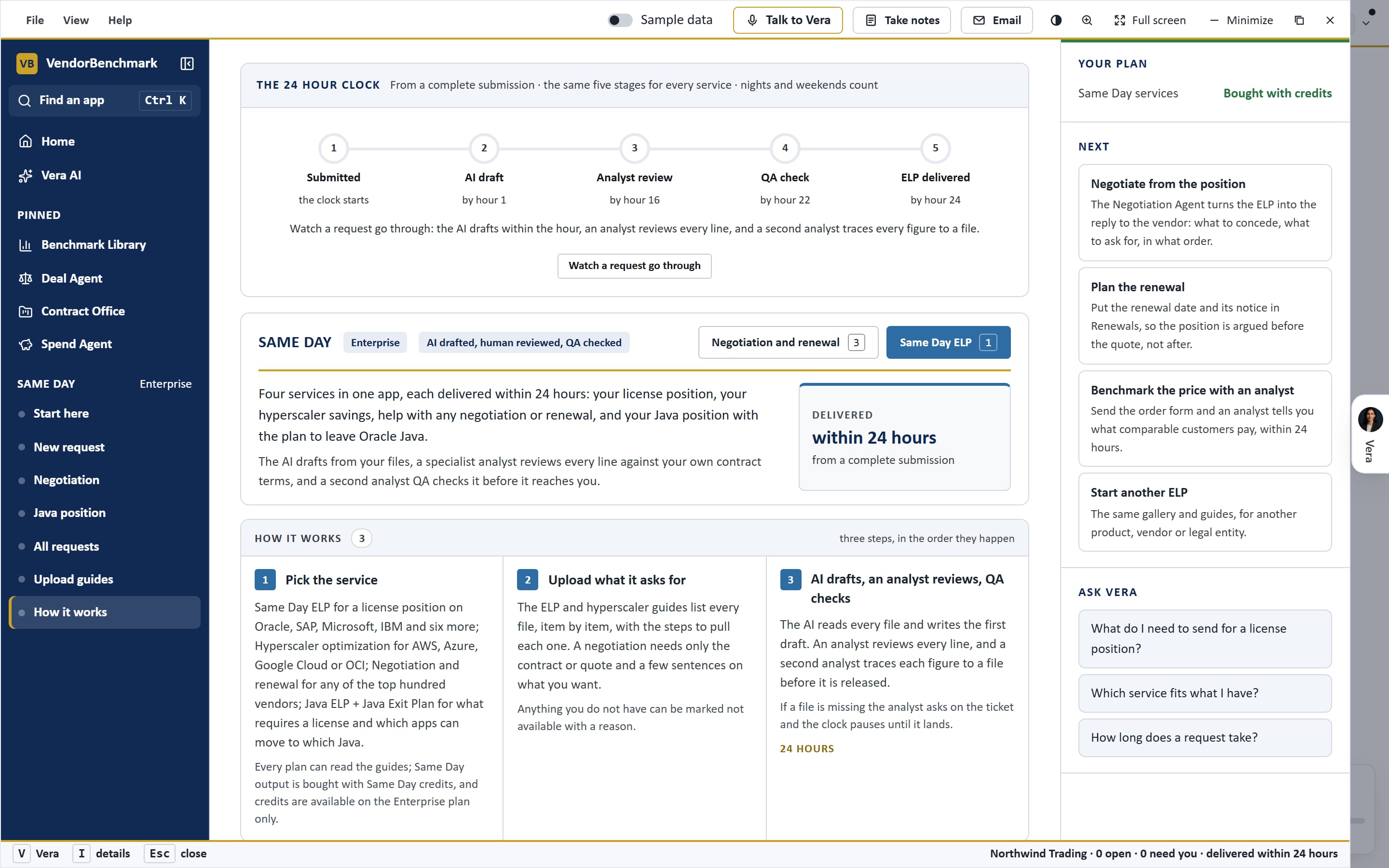The height and width of the screenshot is (868, 1389).
Task: Click the Upload what it asks for heading
Action: (x=616, y=580)
